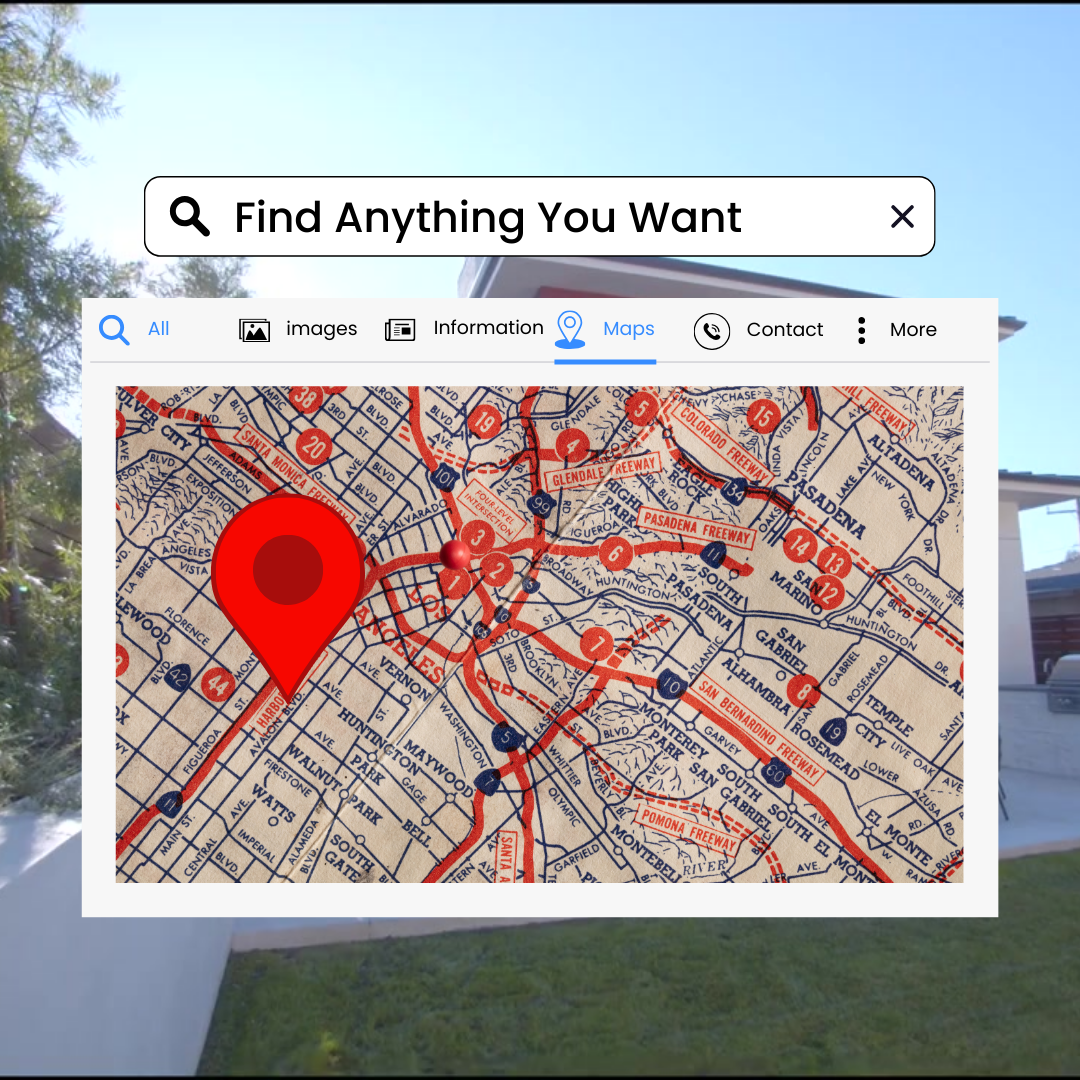Click the magnifier icon in search bar
The height and width of the screenshot is (1080, 1080).
click(x=190, y=216)
